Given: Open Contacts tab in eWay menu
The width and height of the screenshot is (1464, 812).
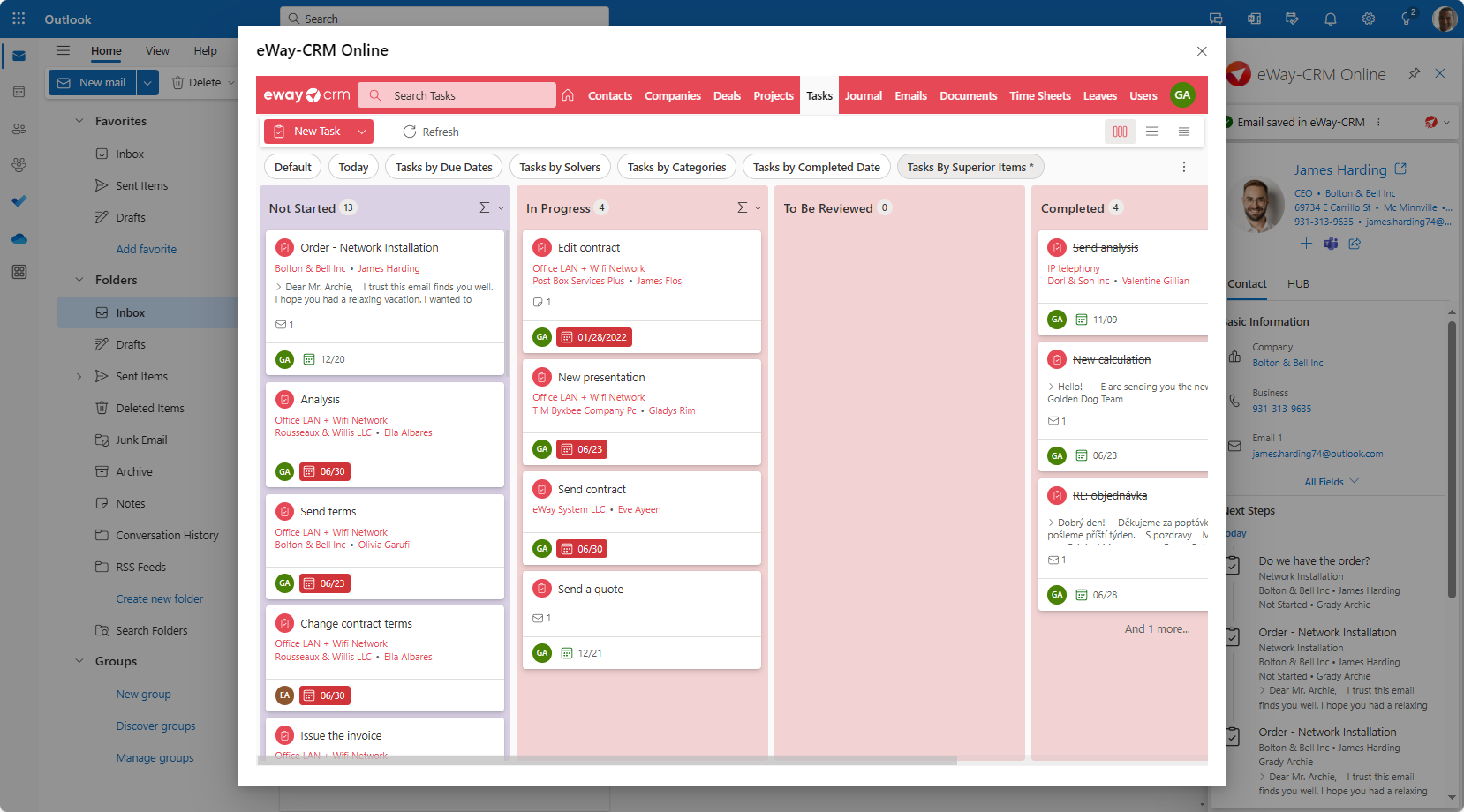Looking at the screenshot, I should [610, 95].
